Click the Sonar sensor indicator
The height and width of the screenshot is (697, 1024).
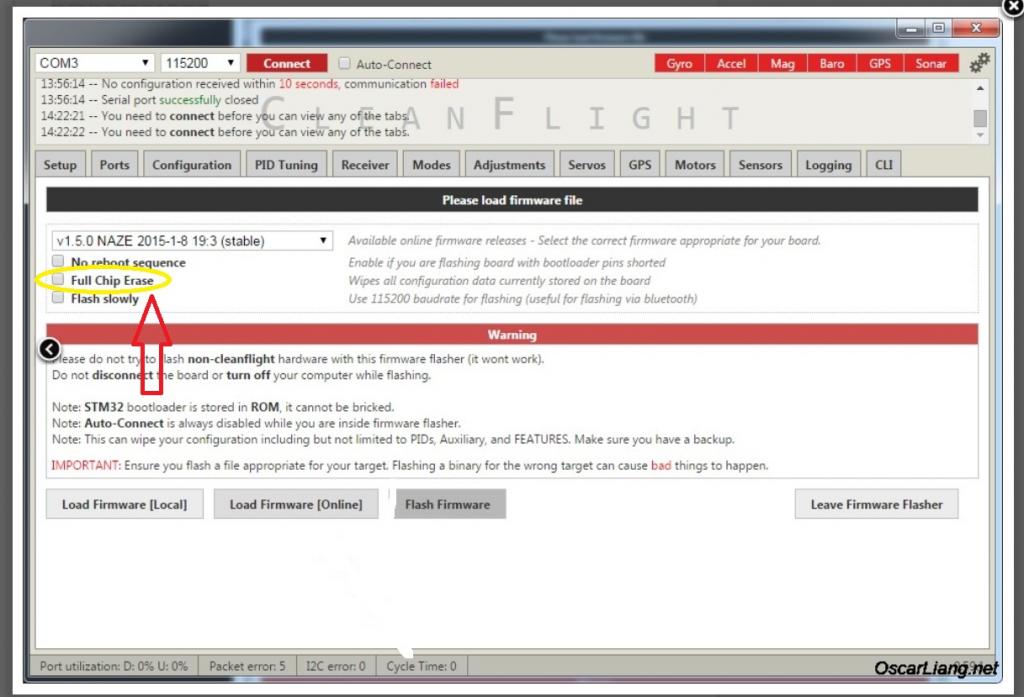[x=930, y=64]
